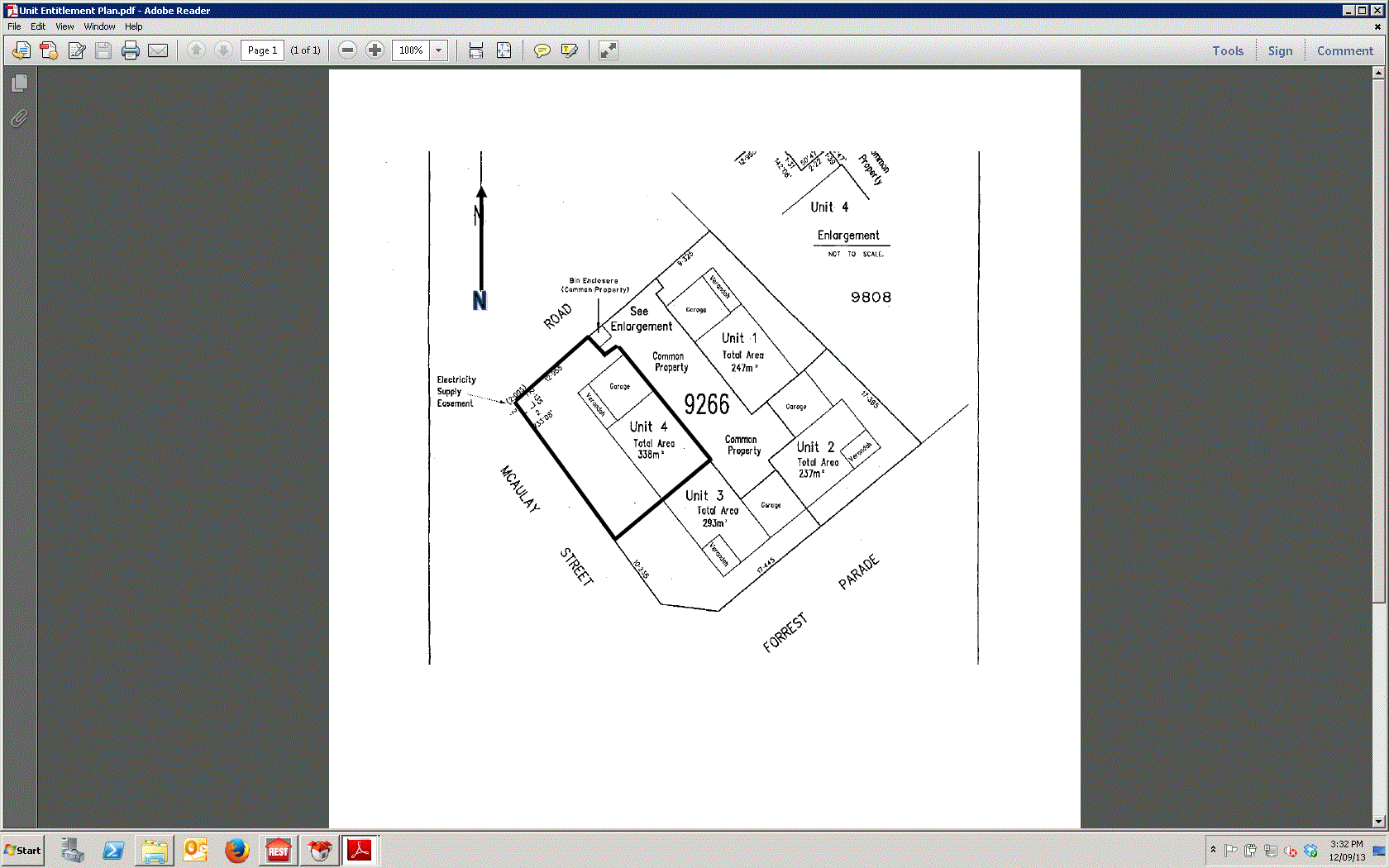1389x868 pixels.
Task: Click the page number input field
Action: tap(262, 50)
